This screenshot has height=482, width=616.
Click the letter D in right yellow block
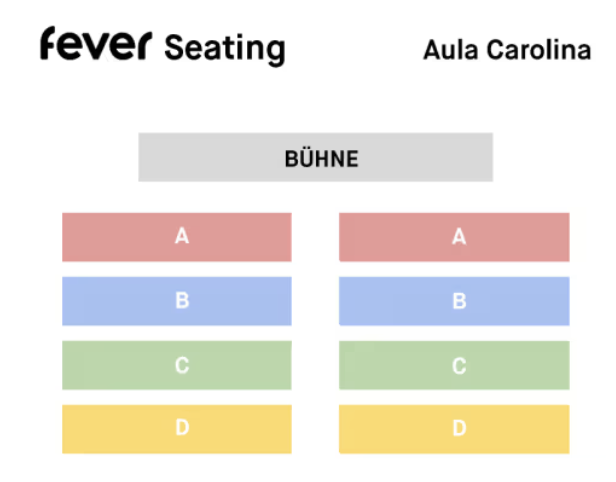(x=459, y=428)
